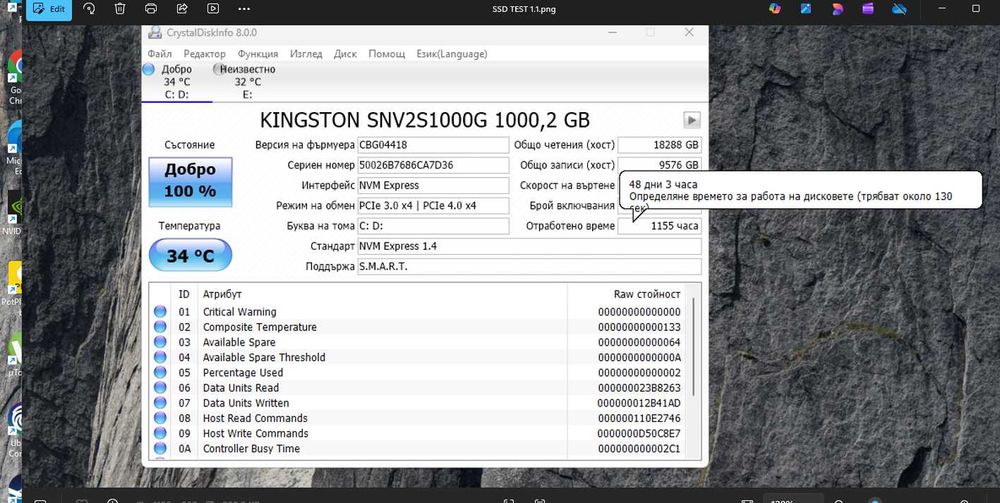Click power-on hours value 1155 часа
The height and width of the screenshot is (503, 1000).
[659, 226]
